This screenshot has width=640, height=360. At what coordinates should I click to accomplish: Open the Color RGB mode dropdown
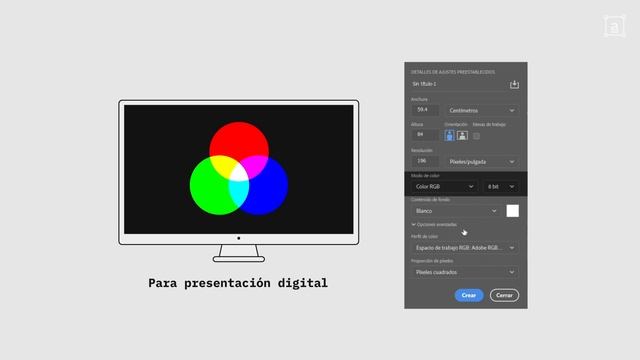pyautogui.click(x=444, y=187)
